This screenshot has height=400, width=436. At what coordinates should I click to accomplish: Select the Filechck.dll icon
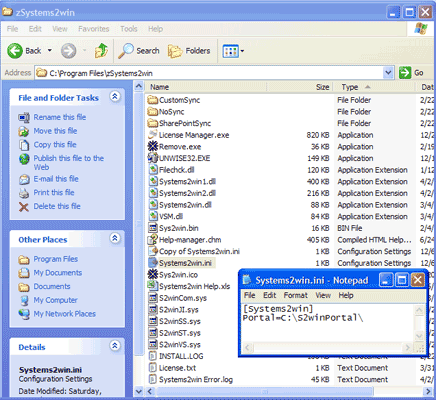pos(153,170)
